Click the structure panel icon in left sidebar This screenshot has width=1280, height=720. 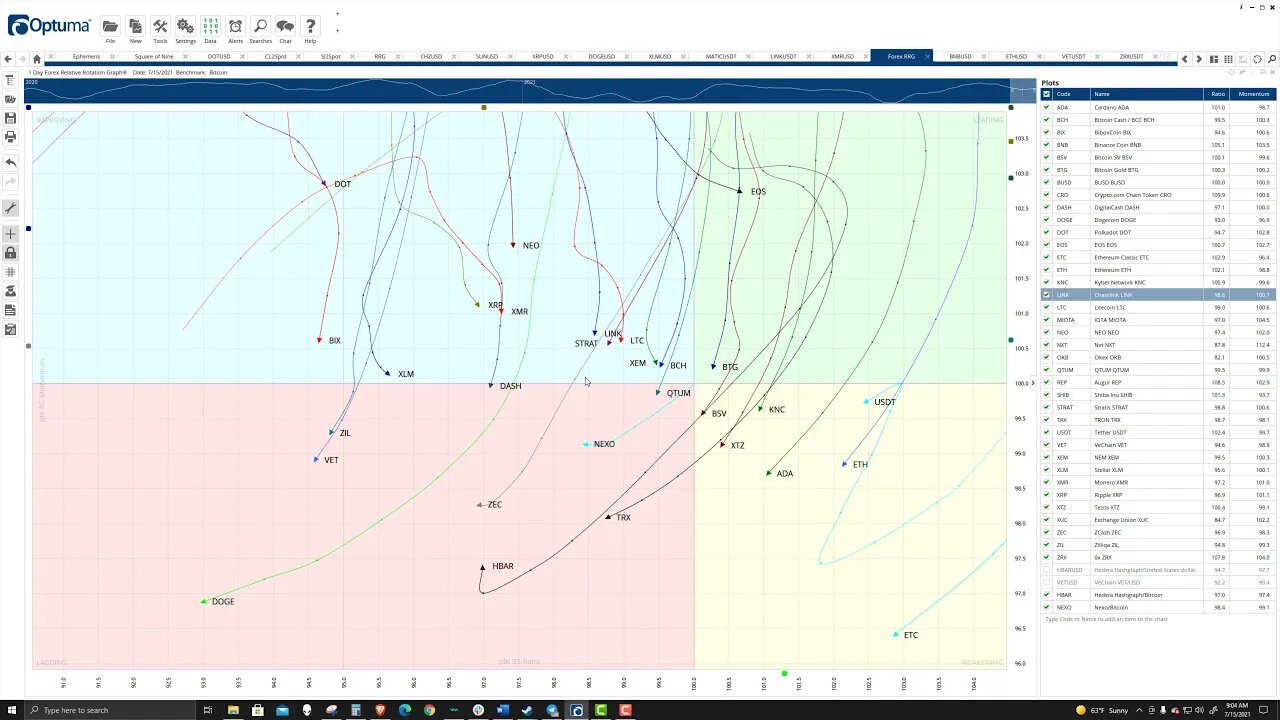point(10,80)
